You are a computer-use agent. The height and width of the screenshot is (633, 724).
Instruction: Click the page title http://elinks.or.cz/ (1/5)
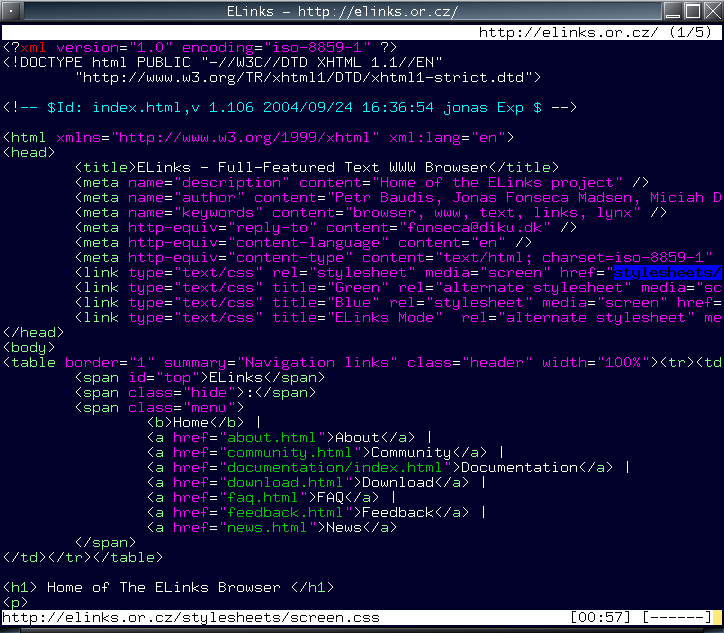point(595,32)
